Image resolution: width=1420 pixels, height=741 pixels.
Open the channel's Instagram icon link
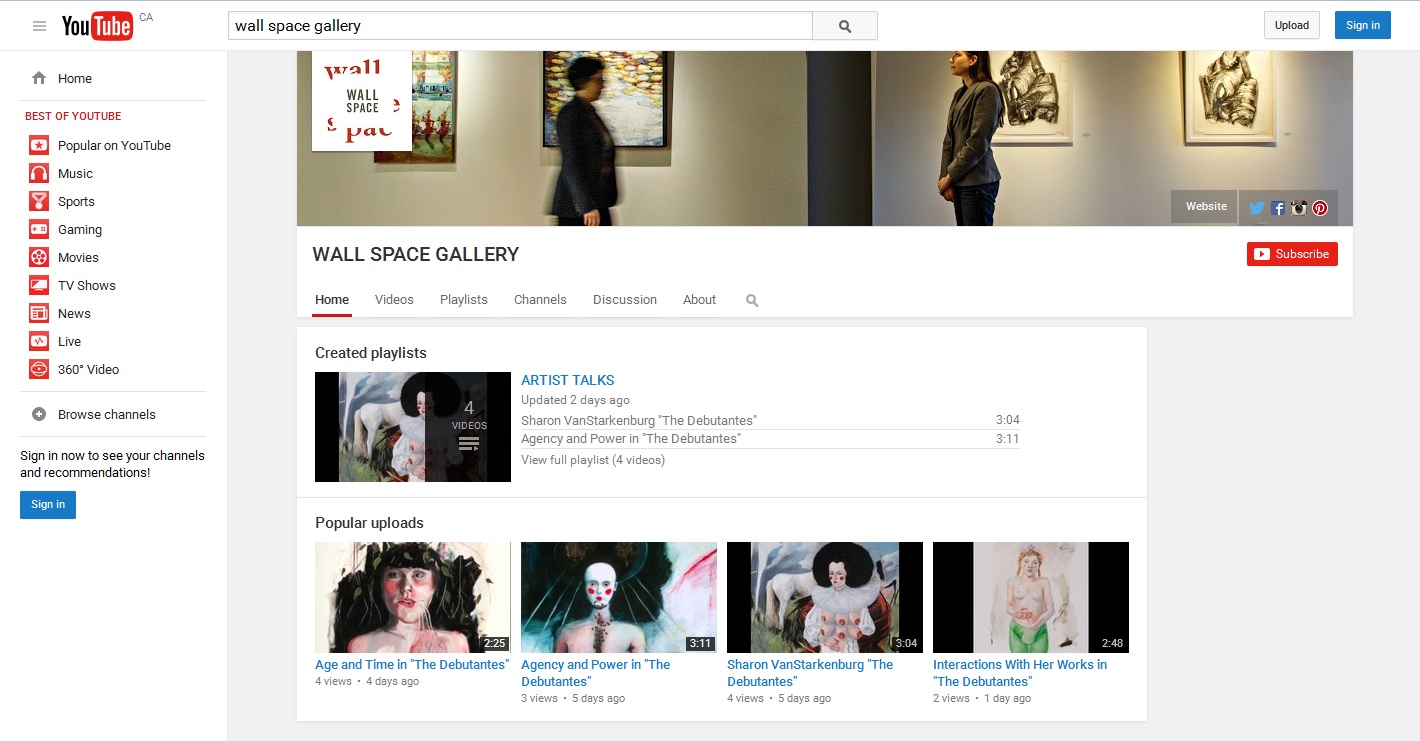point(1299,208)
